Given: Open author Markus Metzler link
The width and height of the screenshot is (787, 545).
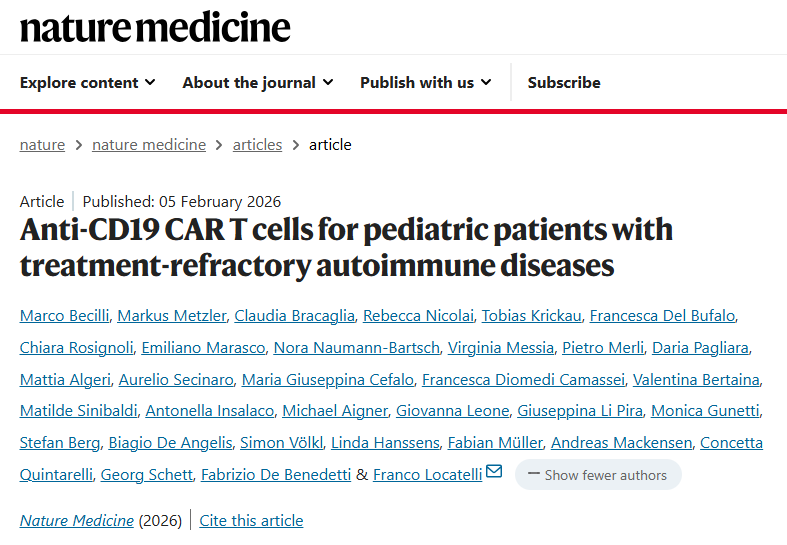Looking at the screenshot, I should [x=171, y=316].
